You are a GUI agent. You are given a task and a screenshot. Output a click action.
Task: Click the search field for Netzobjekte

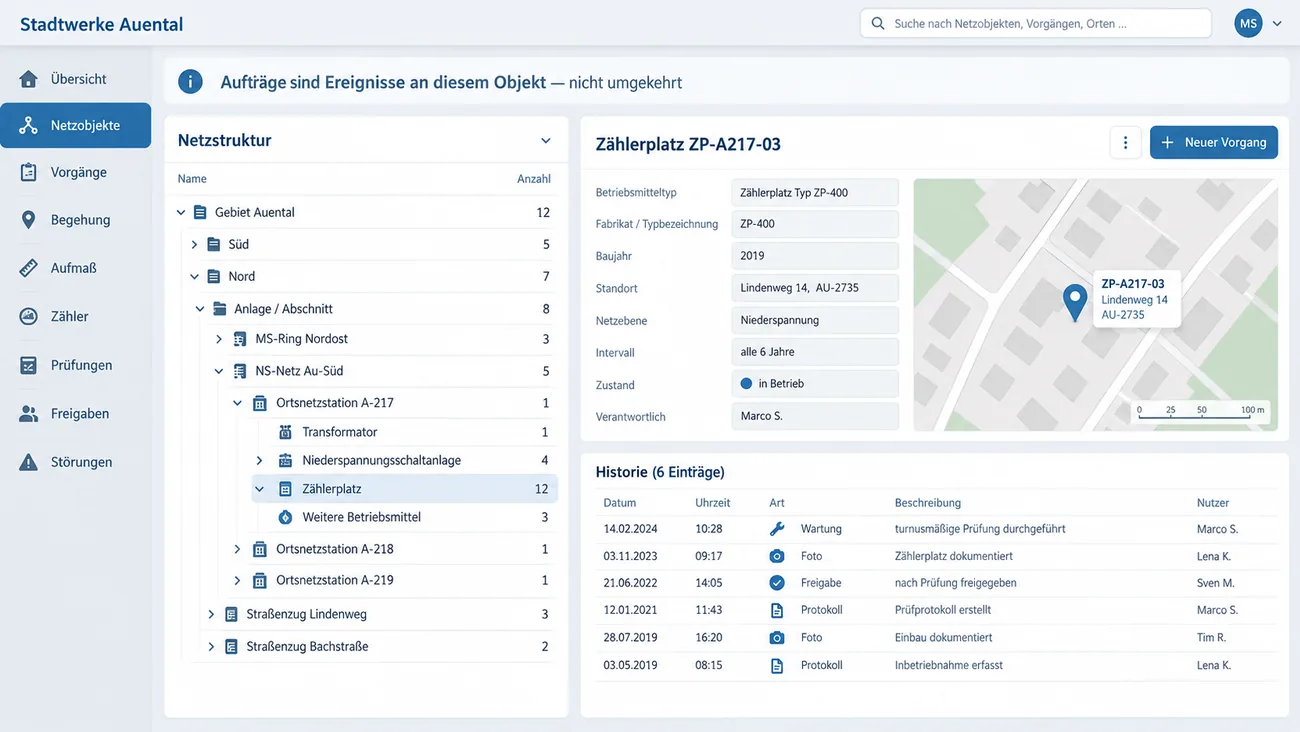[x=1036, y=23]
